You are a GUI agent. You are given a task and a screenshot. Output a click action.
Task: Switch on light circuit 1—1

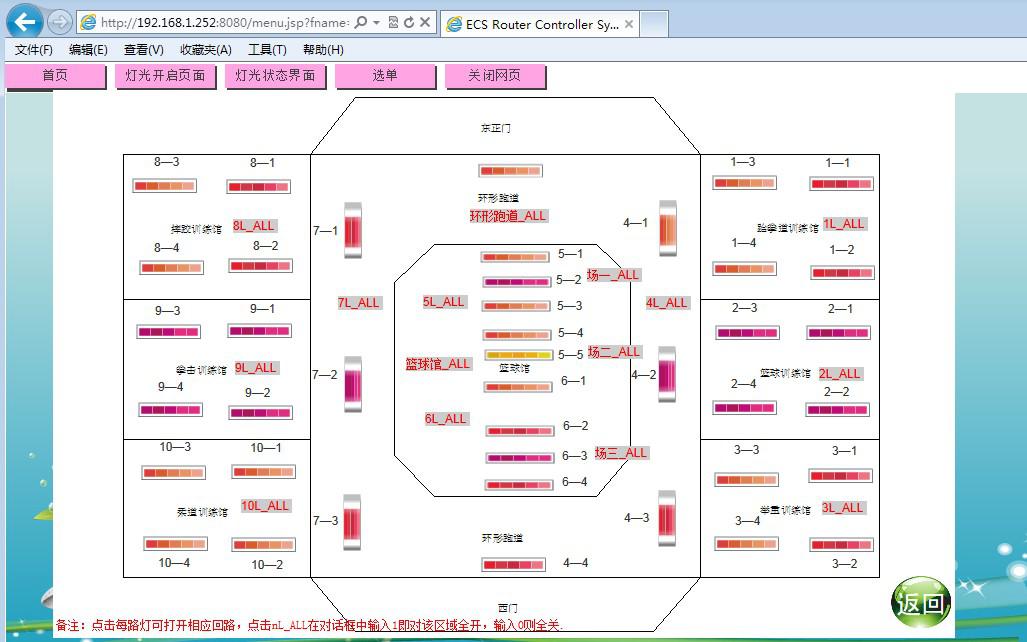841,184
